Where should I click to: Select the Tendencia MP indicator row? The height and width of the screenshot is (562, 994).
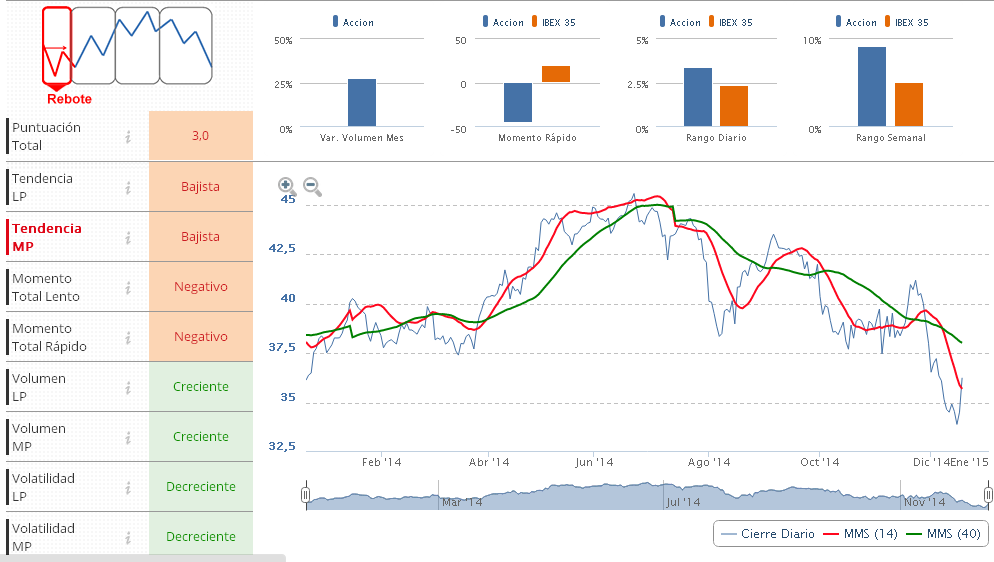[61, 237]
